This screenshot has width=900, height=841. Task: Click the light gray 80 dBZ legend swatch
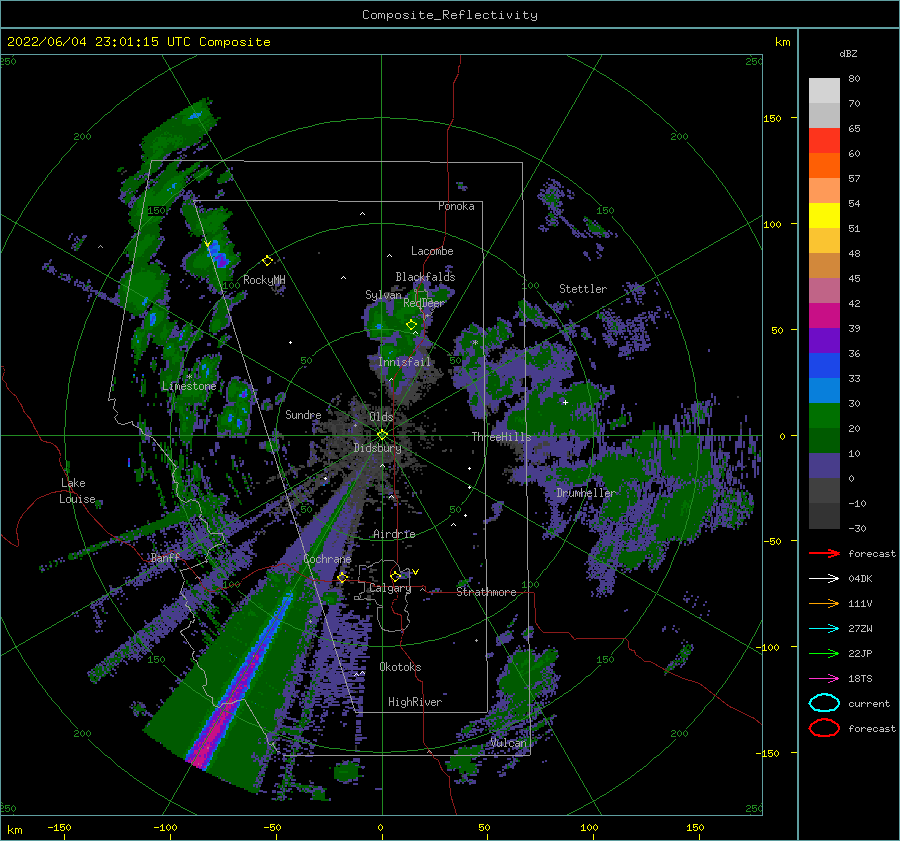(x=824, y=90)
